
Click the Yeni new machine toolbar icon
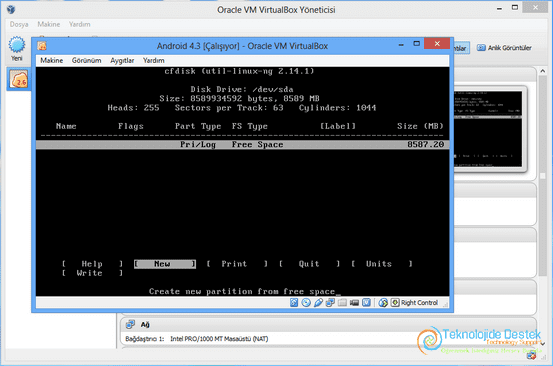(x=17, y=49)
